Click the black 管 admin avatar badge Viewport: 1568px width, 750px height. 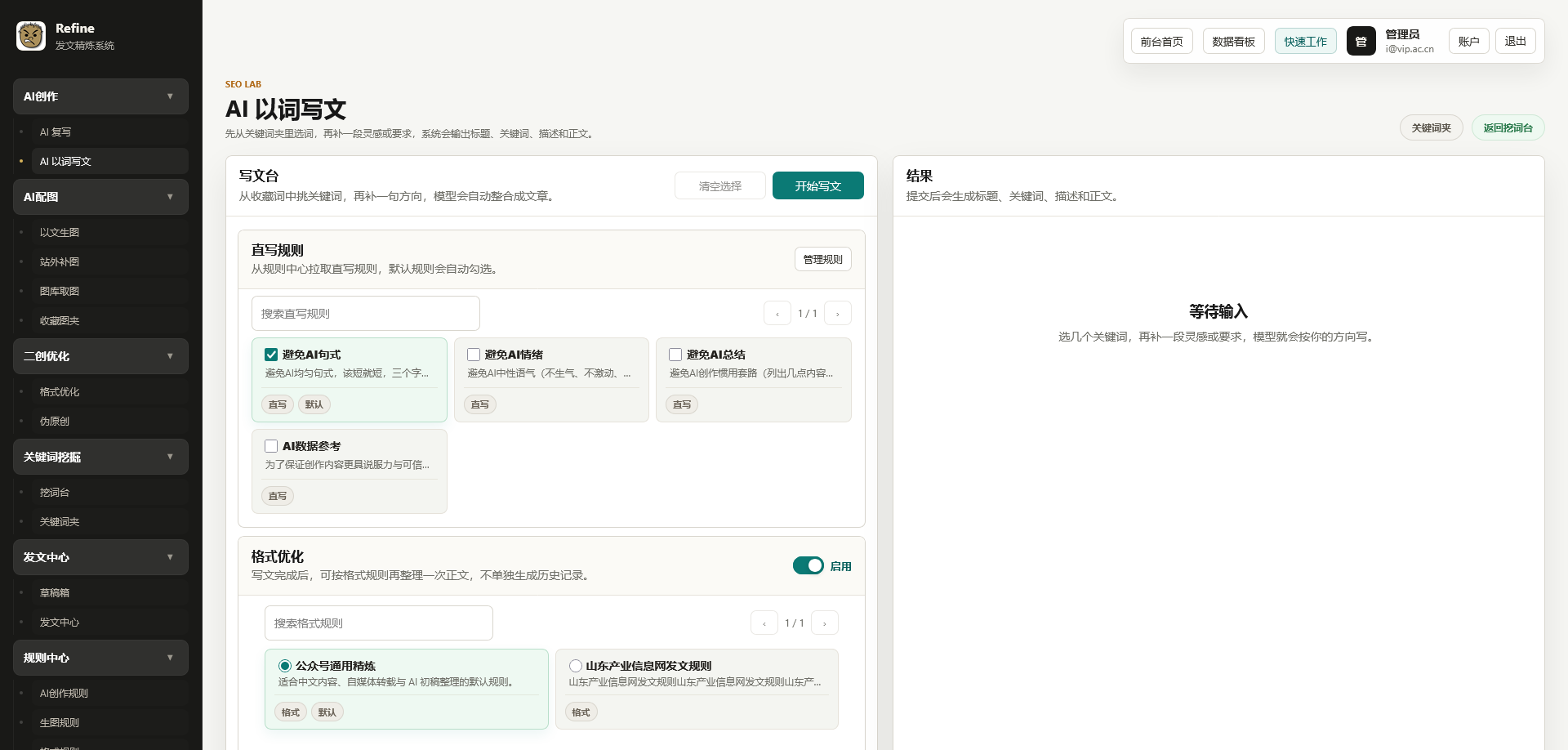1361,41
